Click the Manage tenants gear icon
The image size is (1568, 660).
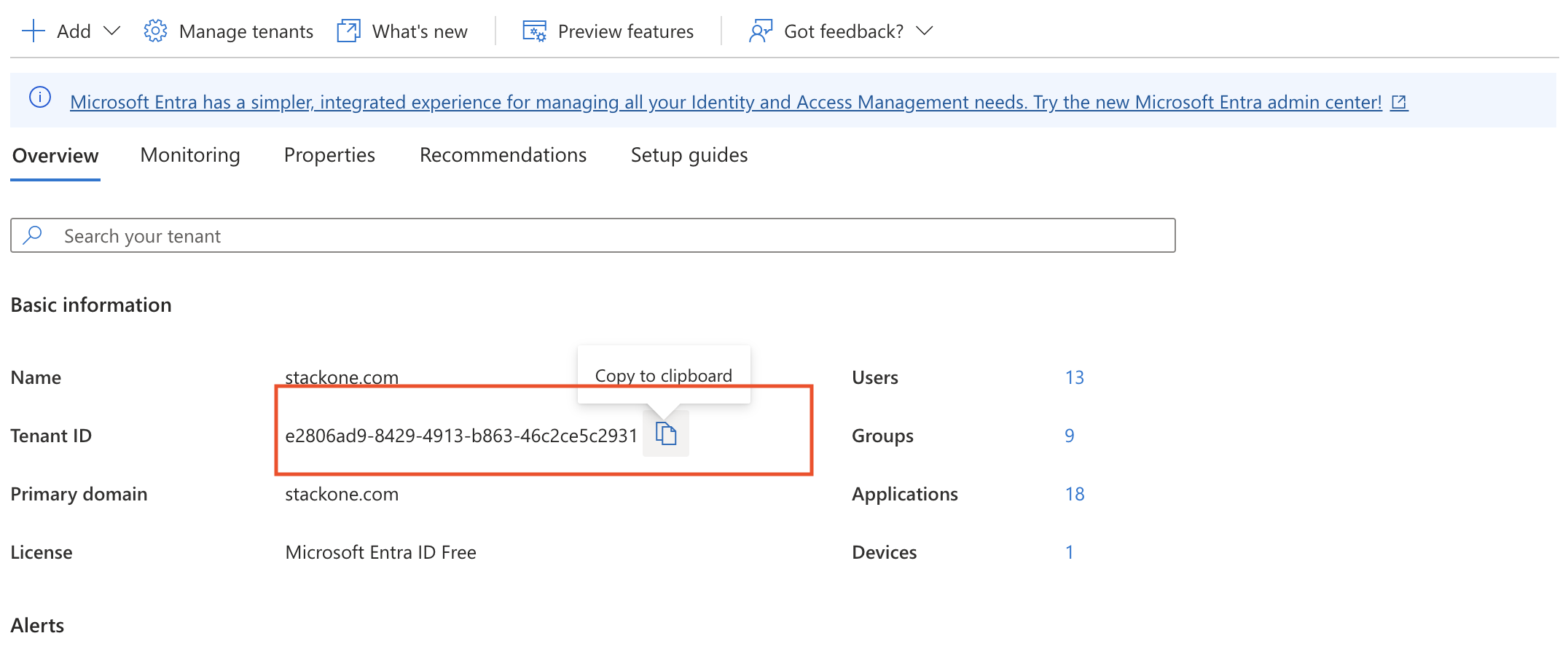tap(155, 31)
